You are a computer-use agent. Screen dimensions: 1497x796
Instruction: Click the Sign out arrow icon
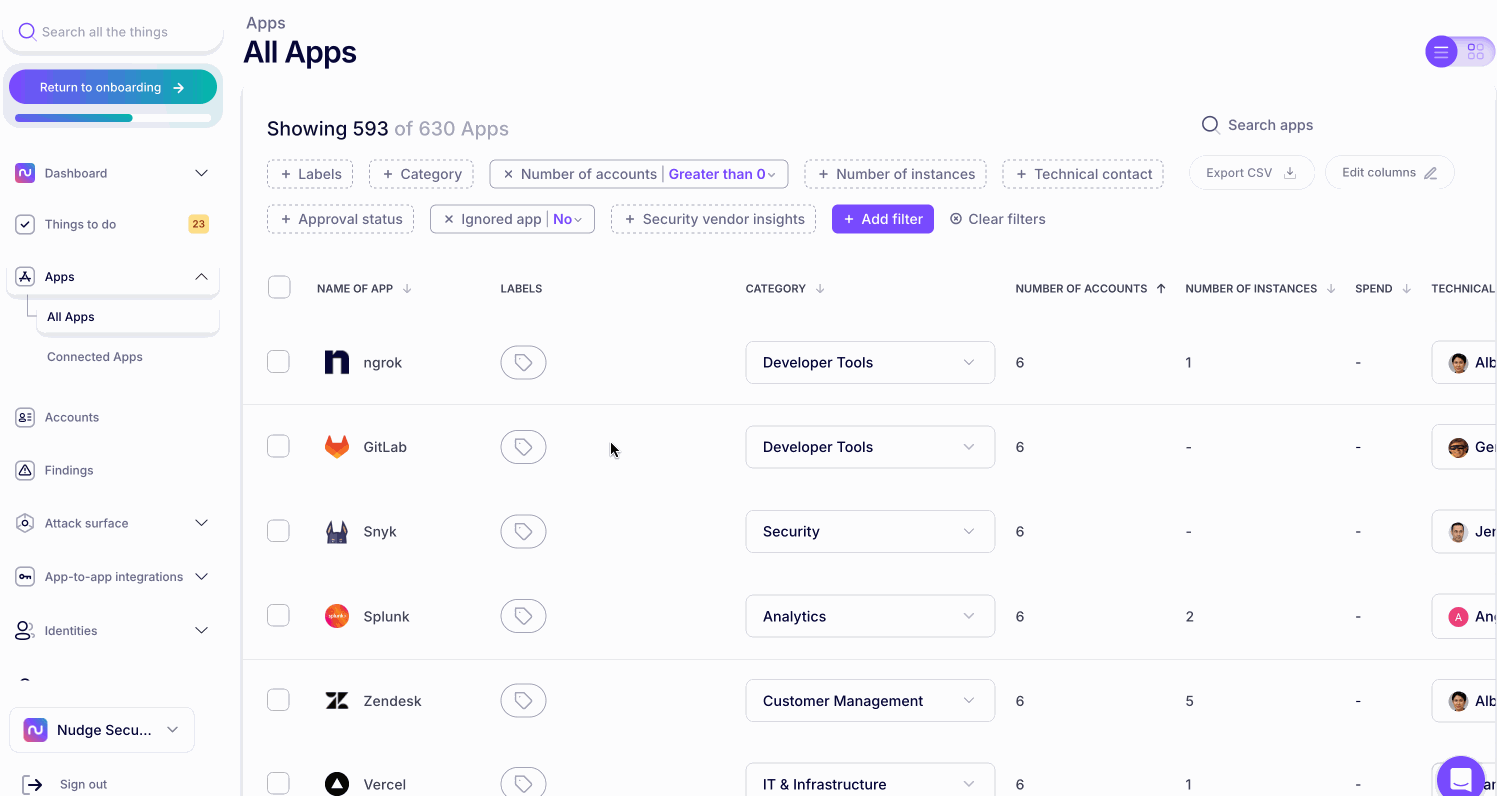[33, 784]
